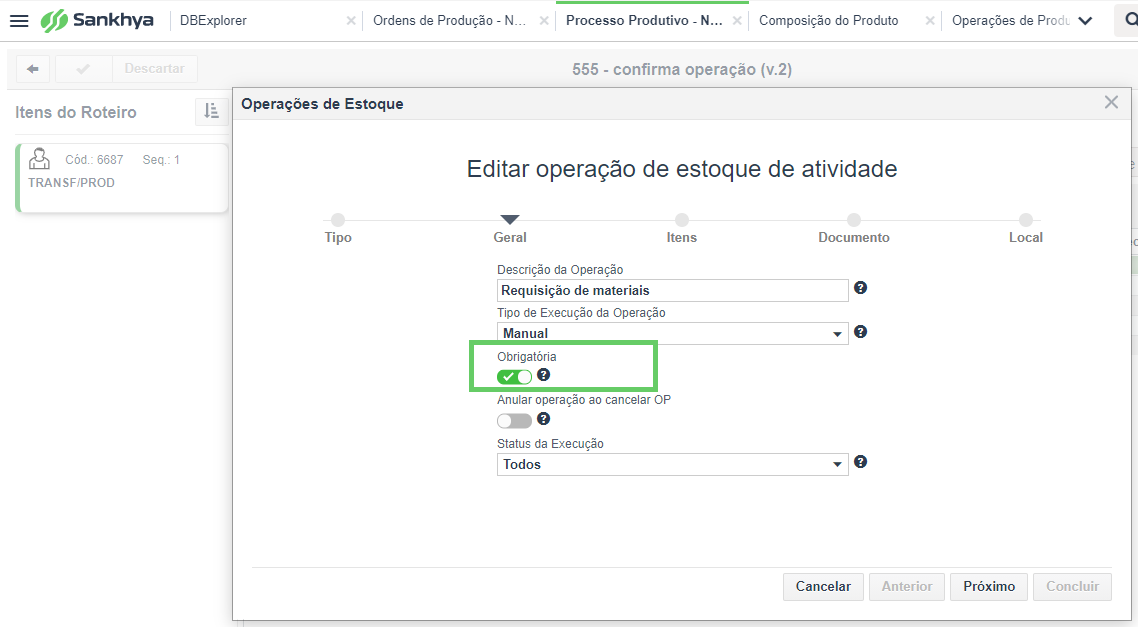Click the Cancelar button

[823, 586]
